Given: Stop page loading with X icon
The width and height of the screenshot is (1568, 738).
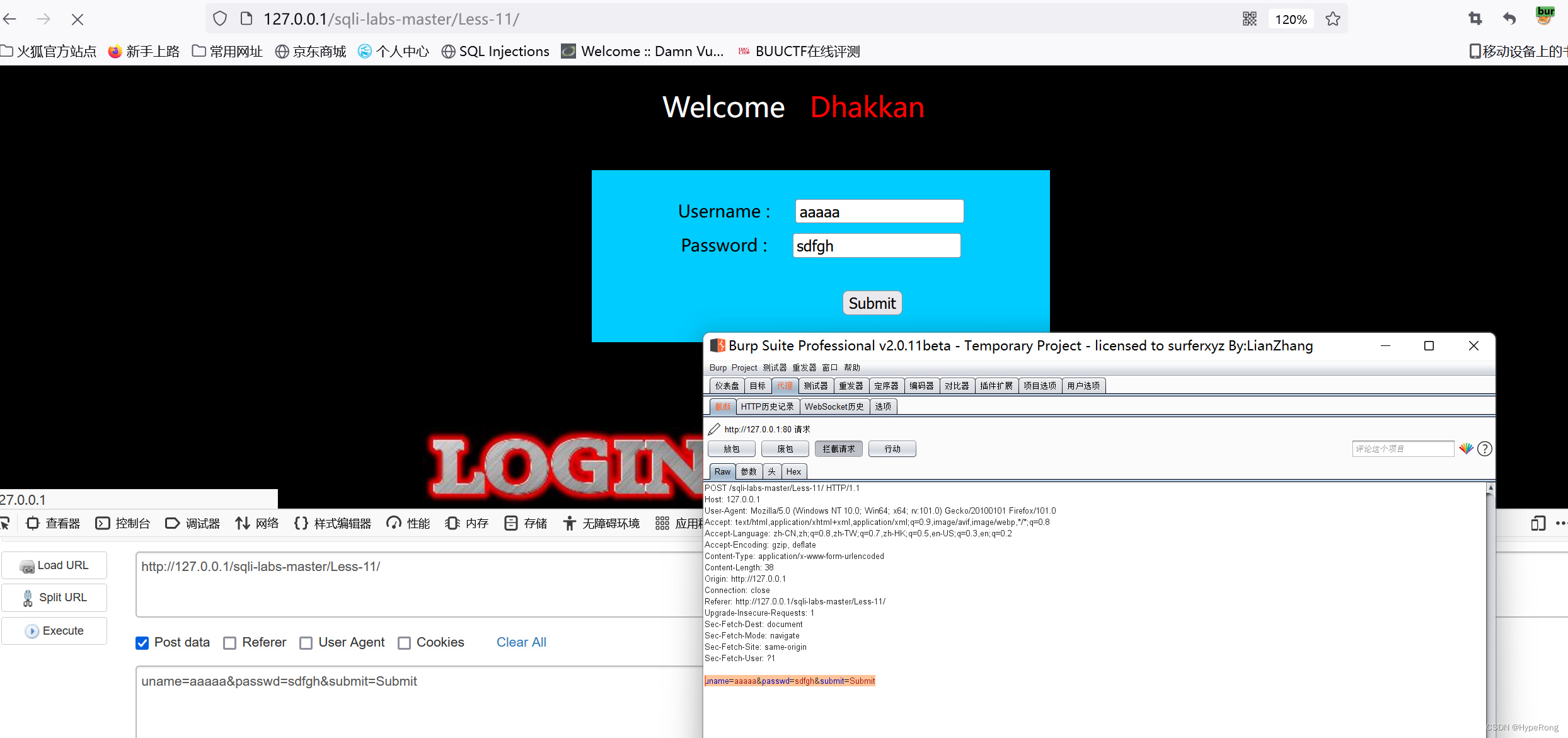Looking at the screenshot, I should 78,20.
